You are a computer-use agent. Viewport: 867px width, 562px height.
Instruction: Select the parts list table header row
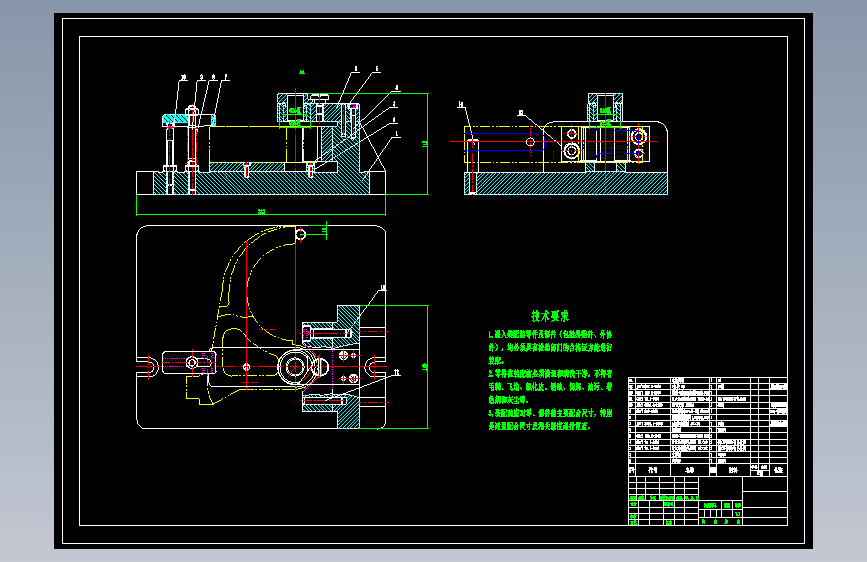click(x=708, y=470)
